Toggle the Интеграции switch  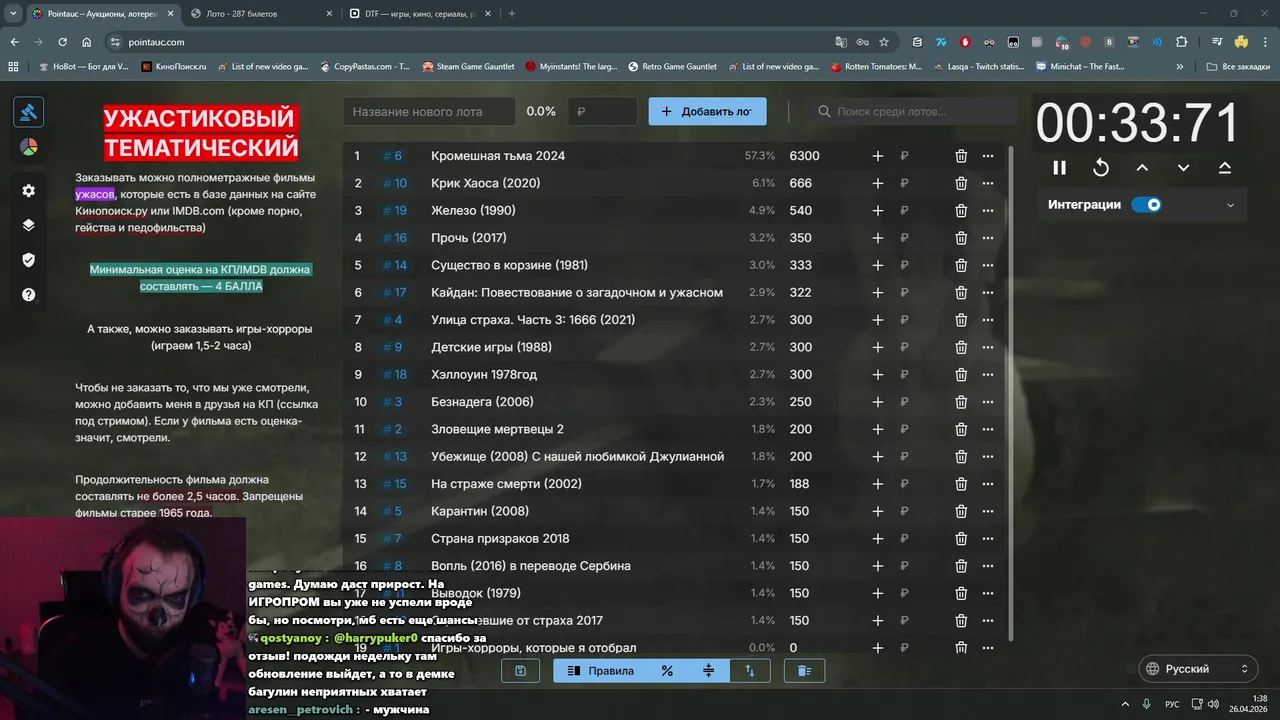click(1146, 205)
